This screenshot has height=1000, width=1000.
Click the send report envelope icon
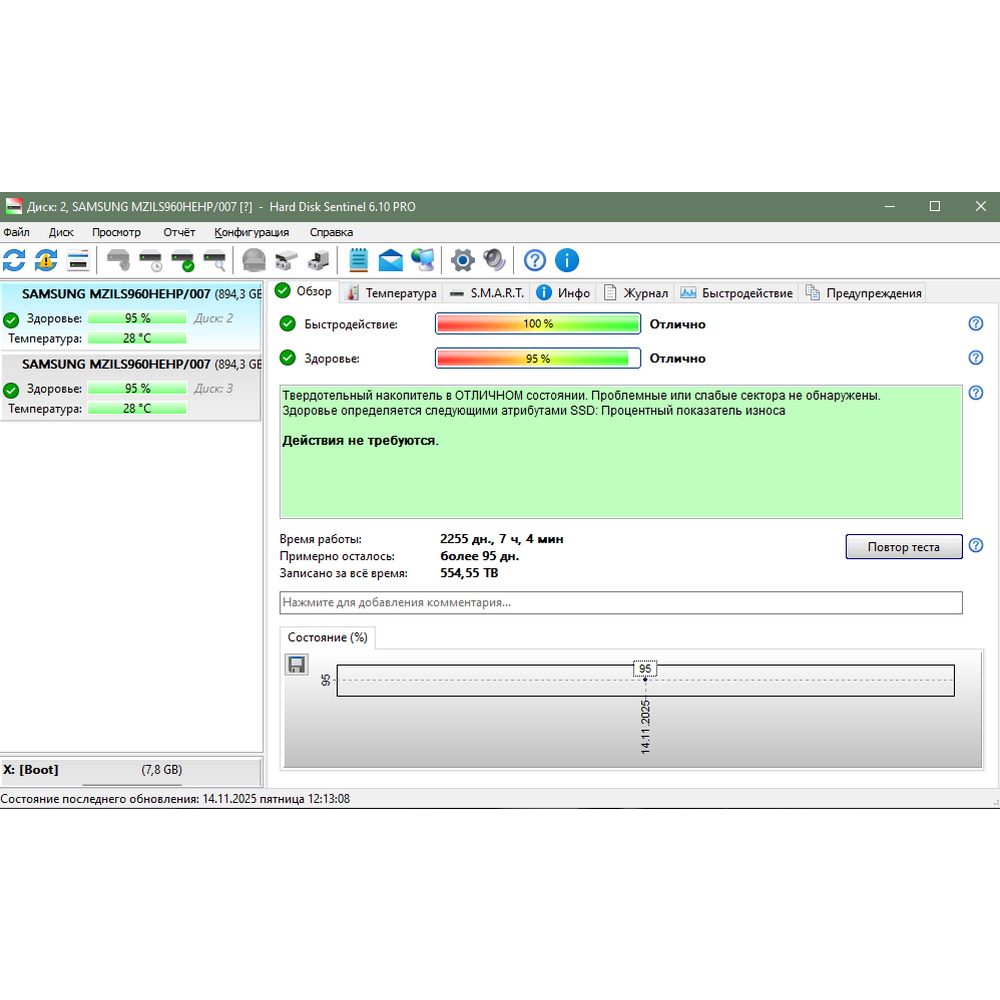(390, 261)
